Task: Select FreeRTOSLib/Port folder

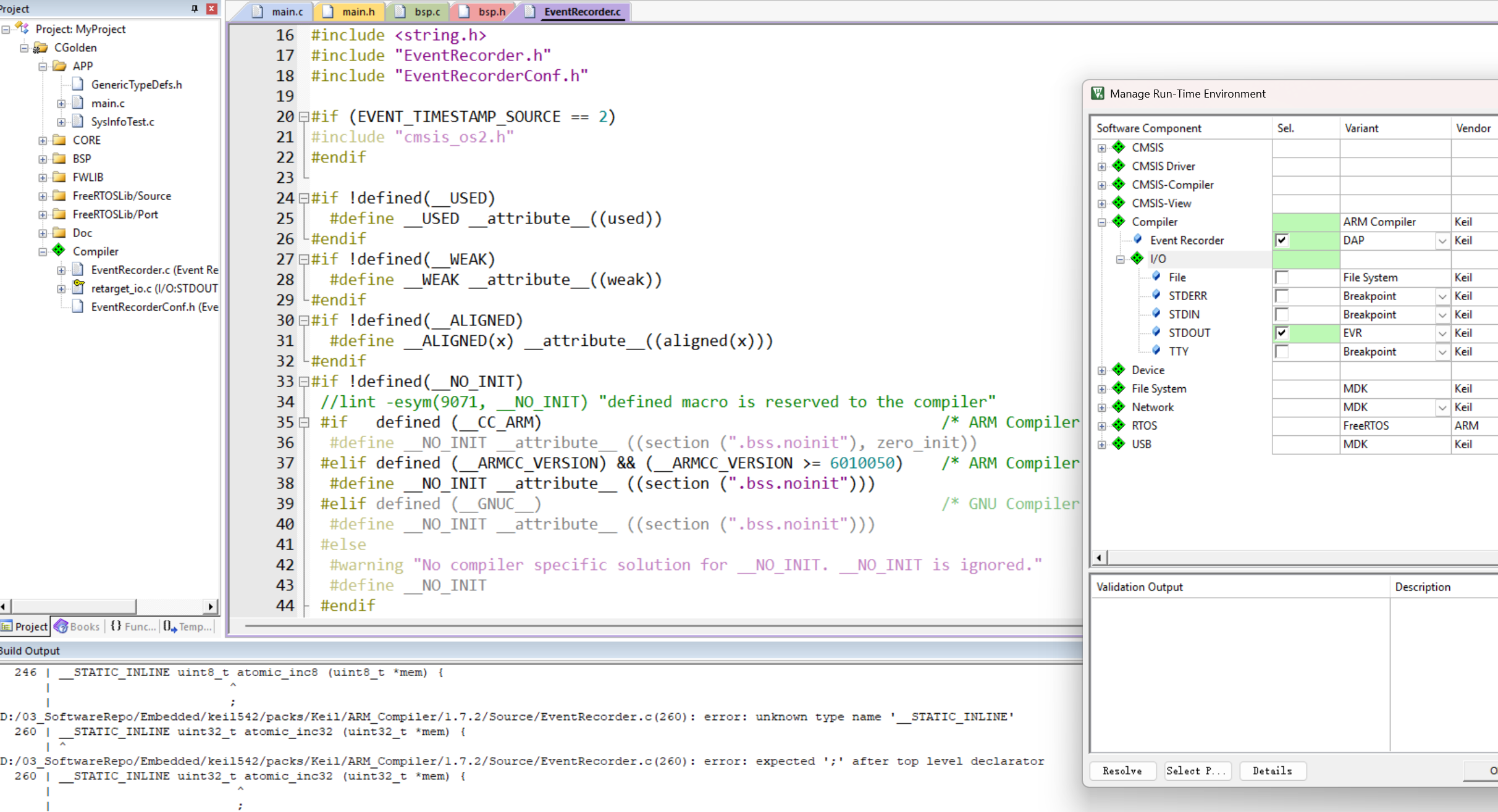Action: (x=115, y=214)
